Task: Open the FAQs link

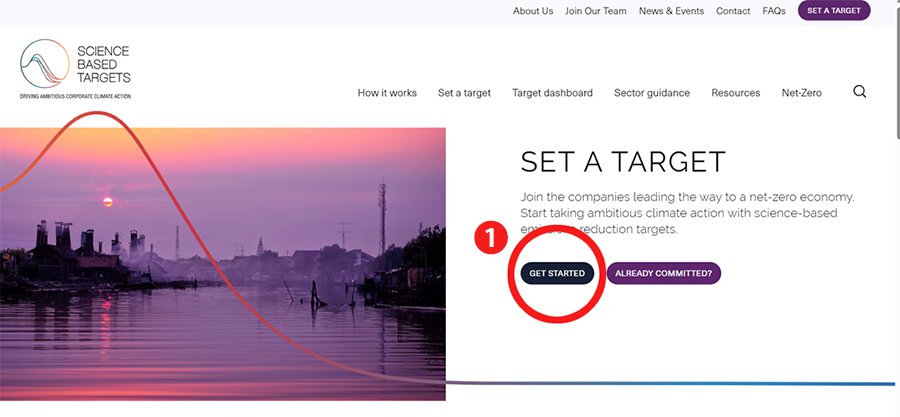Action: click(x=774, y=11)
